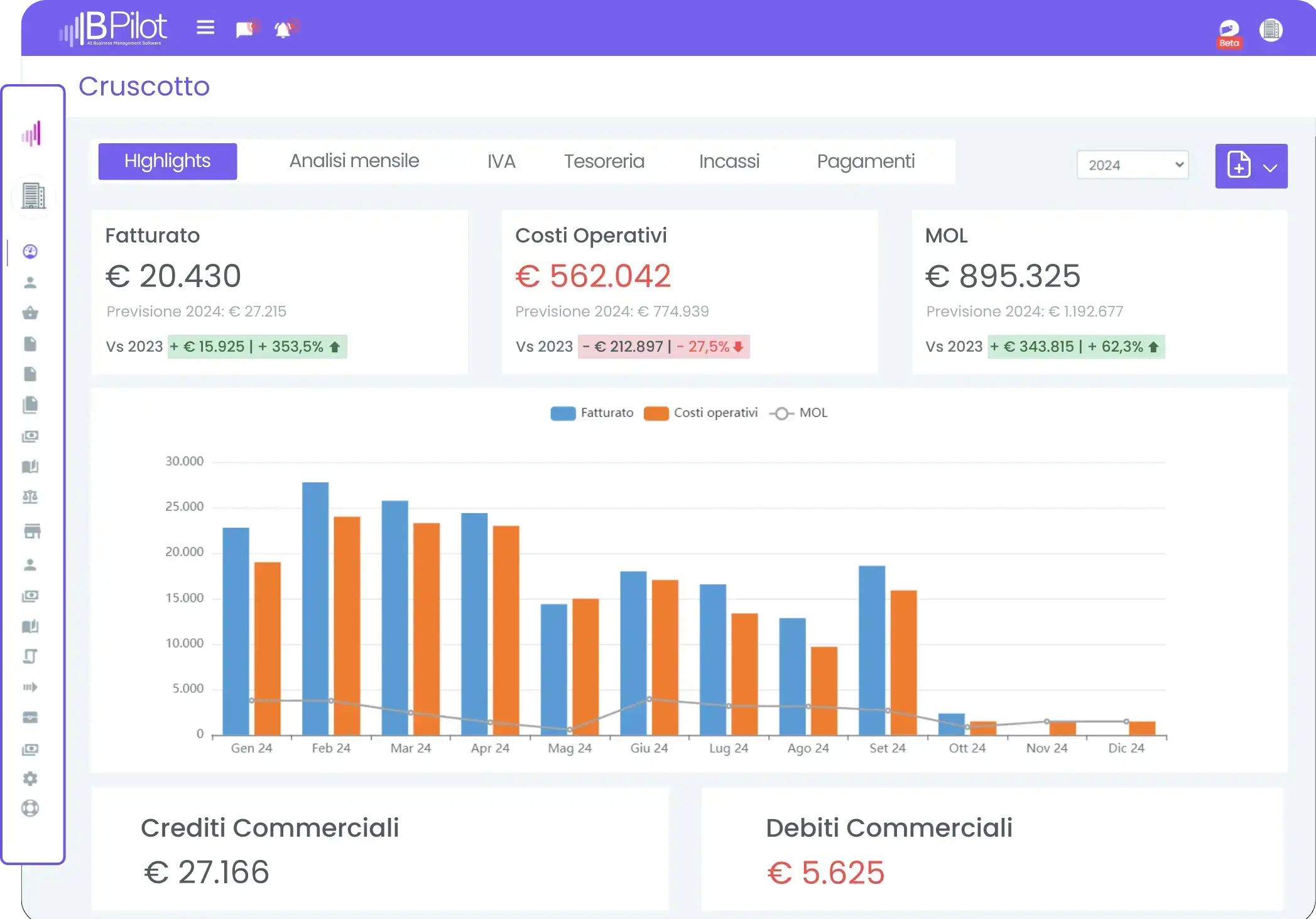Open the file icon directly below the shopping basket
This screenshot has width=1316, height=919.
[x=30, y=344]
